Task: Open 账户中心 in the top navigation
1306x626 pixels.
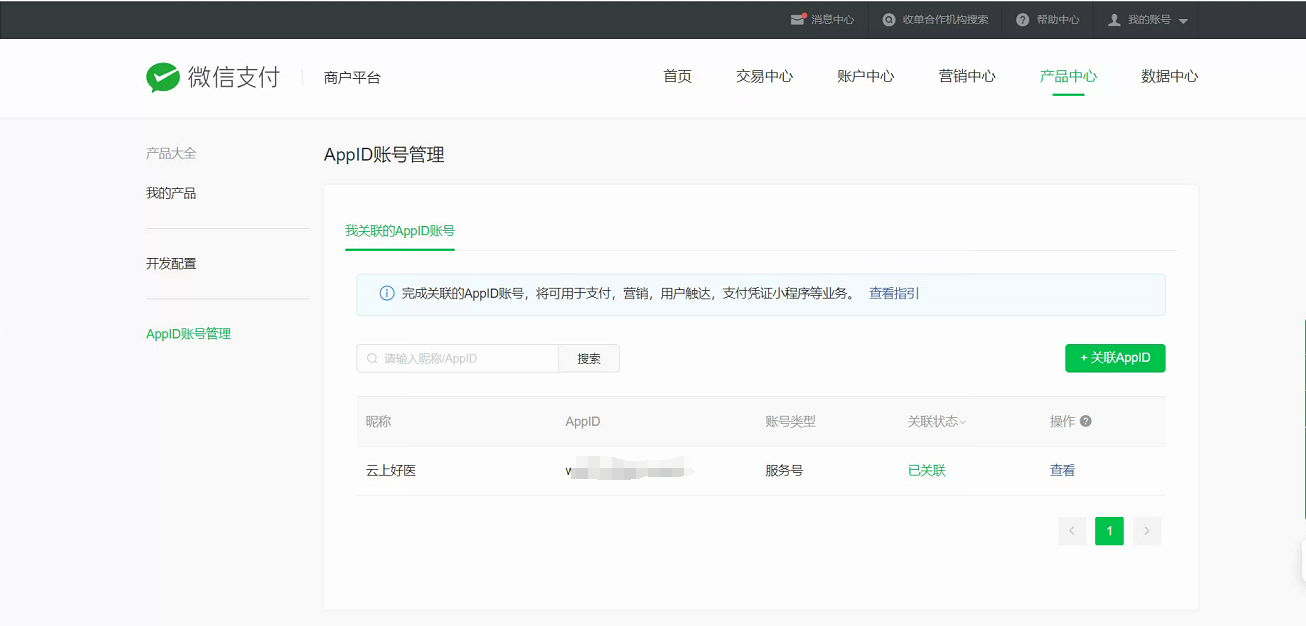Action: tap(865, 76)
